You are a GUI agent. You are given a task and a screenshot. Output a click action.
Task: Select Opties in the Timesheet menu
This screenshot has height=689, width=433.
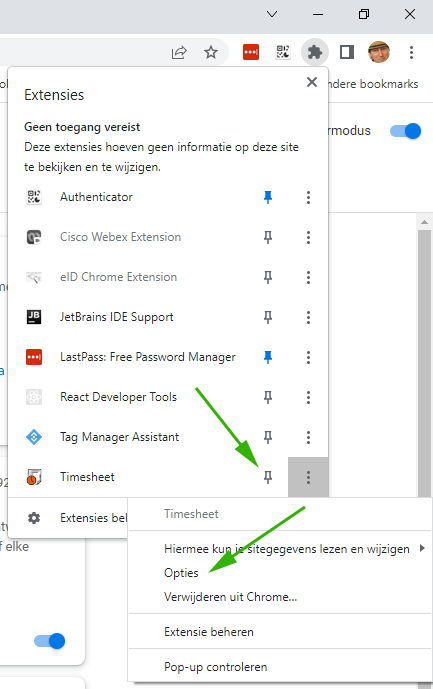[181, 573]
